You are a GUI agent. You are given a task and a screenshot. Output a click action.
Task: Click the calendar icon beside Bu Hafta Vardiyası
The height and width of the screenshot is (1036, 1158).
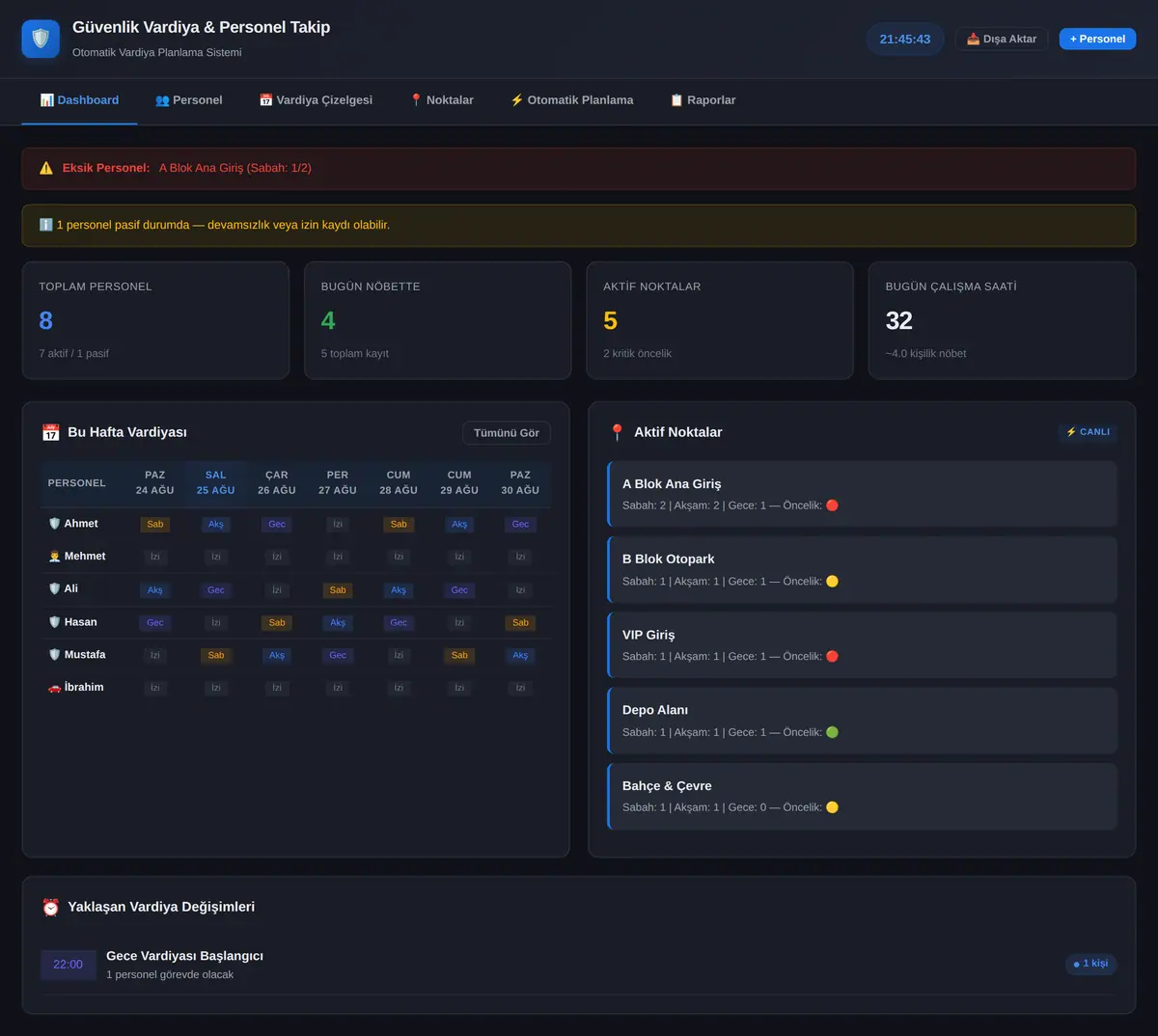(51, 432)
